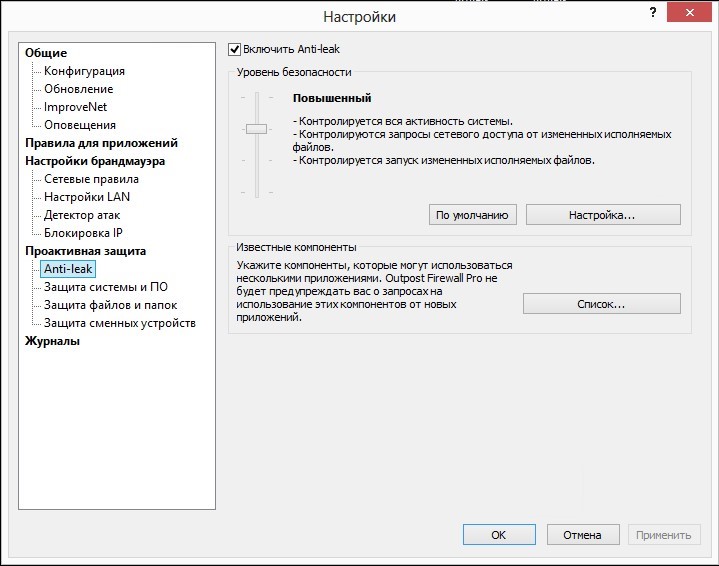
Task: Go to the Оповещения section
Action: [80, 125]
